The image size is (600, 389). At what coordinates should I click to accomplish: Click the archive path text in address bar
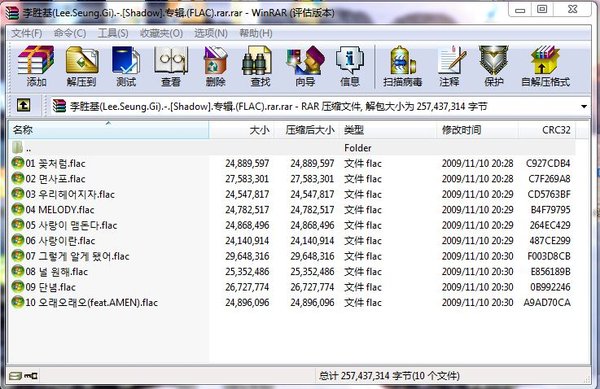(x=278, y=106)
